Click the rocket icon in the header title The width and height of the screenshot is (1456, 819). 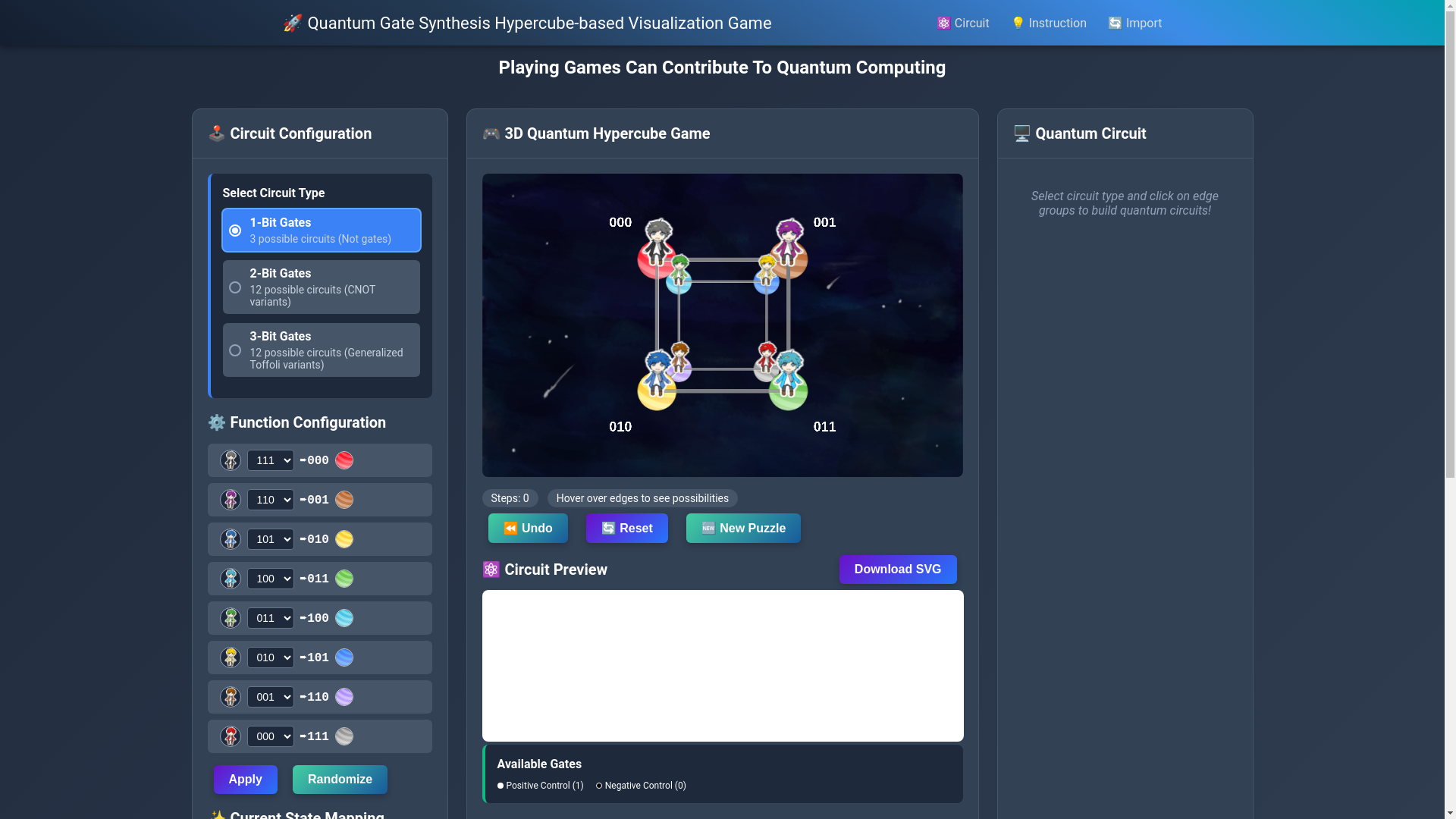point(292,23)
